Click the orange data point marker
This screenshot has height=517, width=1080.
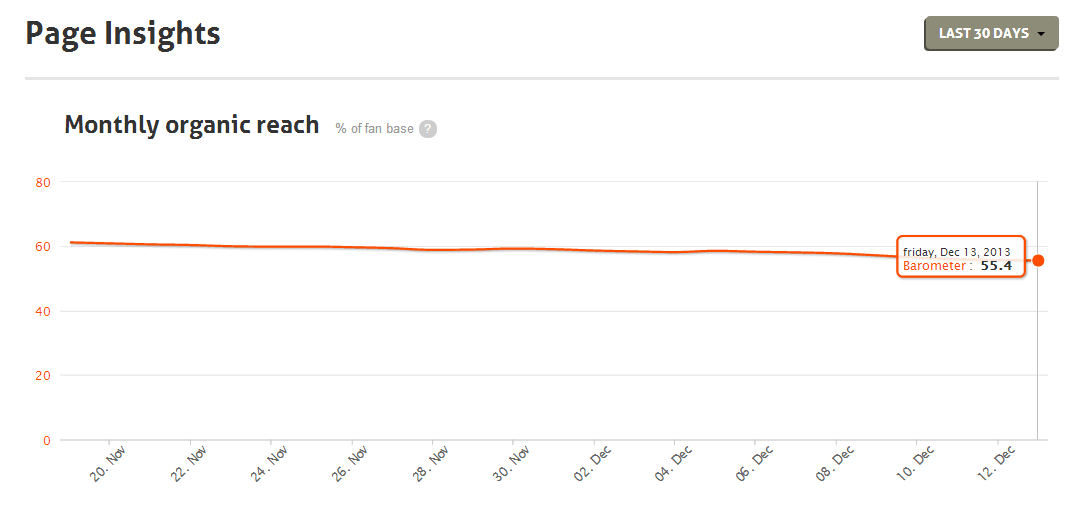(x=1038, y=261)
